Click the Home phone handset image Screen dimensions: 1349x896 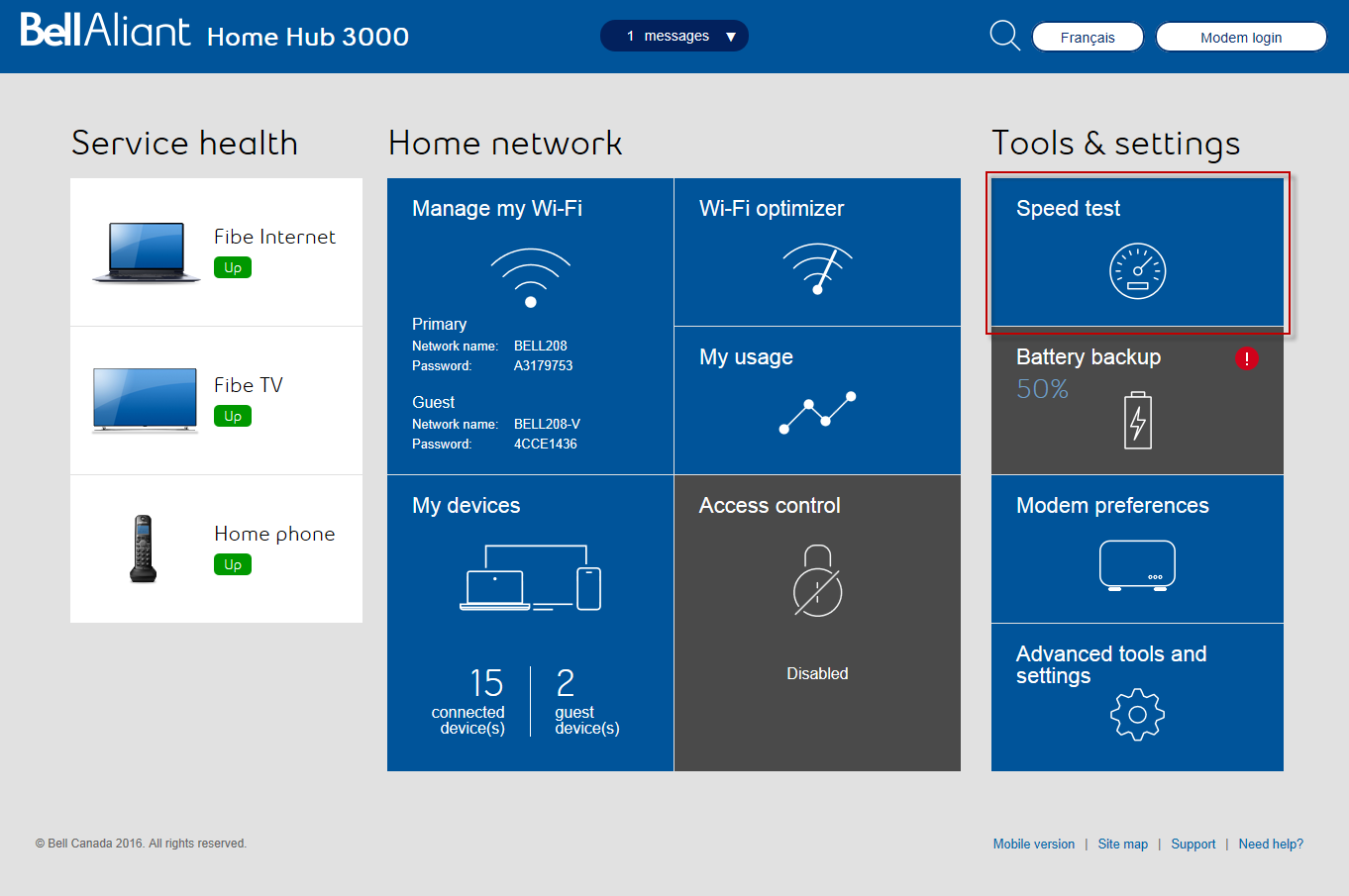144,548
